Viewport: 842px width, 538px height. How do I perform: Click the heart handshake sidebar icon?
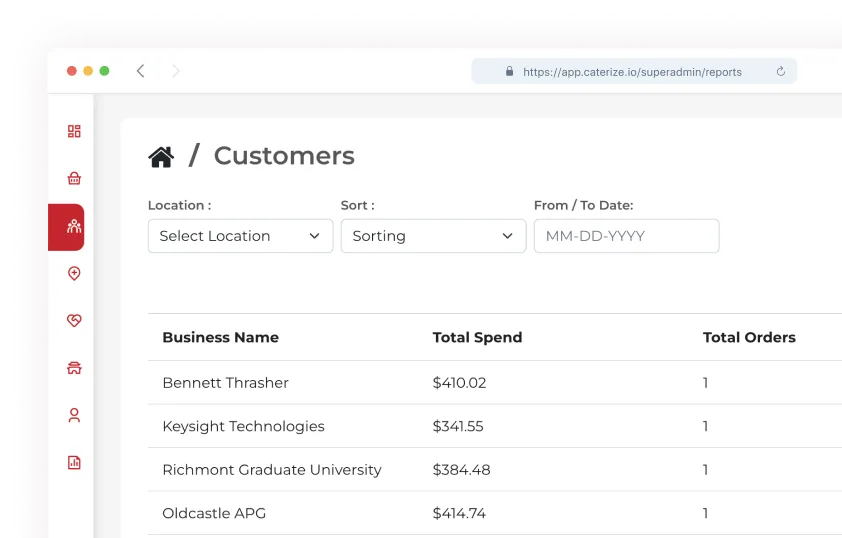(74, 321)
